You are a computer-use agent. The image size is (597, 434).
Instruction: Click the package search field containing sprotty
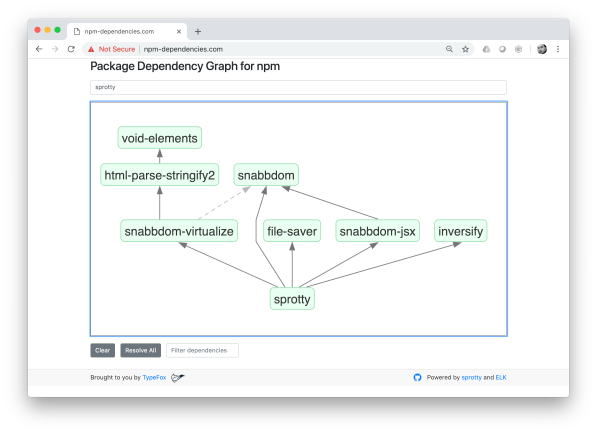tap(298, 87)
